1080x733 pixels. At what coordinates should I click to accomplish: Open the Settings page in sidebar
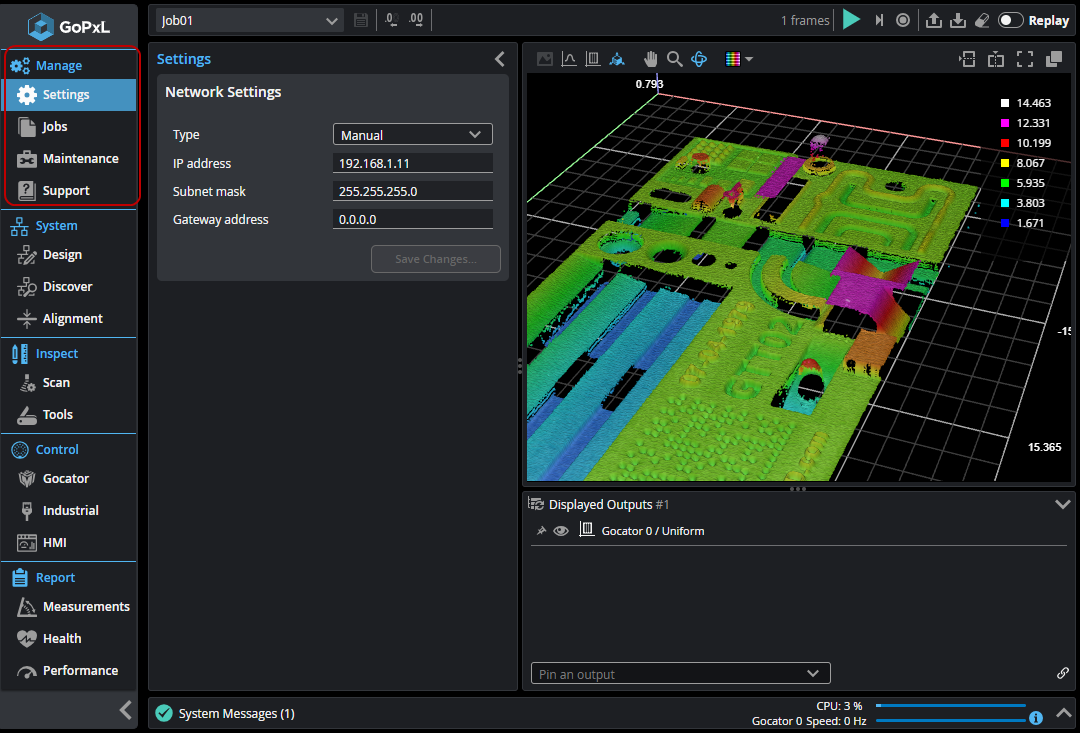(70, 94)
